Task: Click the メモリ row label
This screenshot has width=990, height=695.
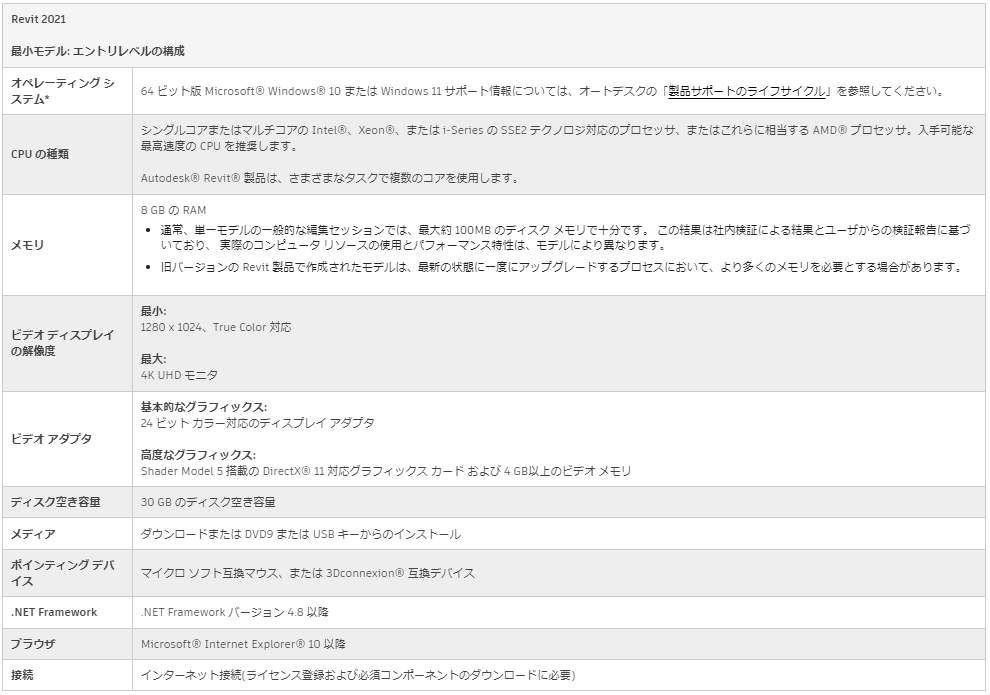Action: pyautogui.click(x=27, y=245)
